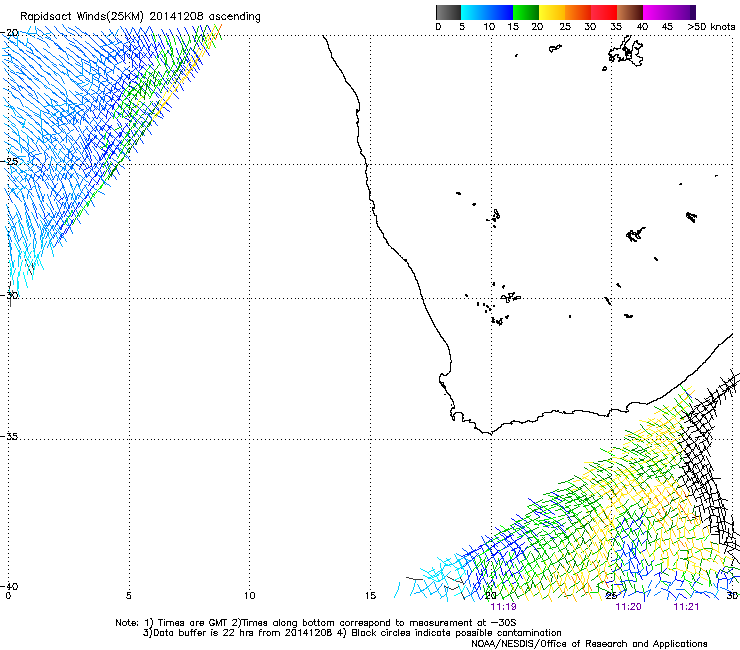
Task: Click the '-30' latitude axis label
Action: (10, 295)
